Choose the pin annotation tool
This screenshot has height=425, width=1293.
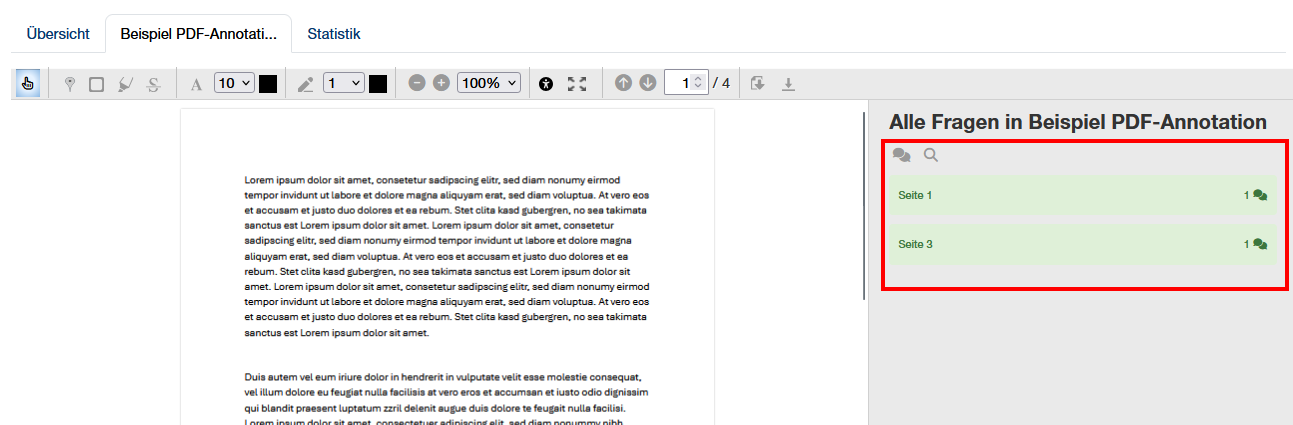click(x=69, y=84)
